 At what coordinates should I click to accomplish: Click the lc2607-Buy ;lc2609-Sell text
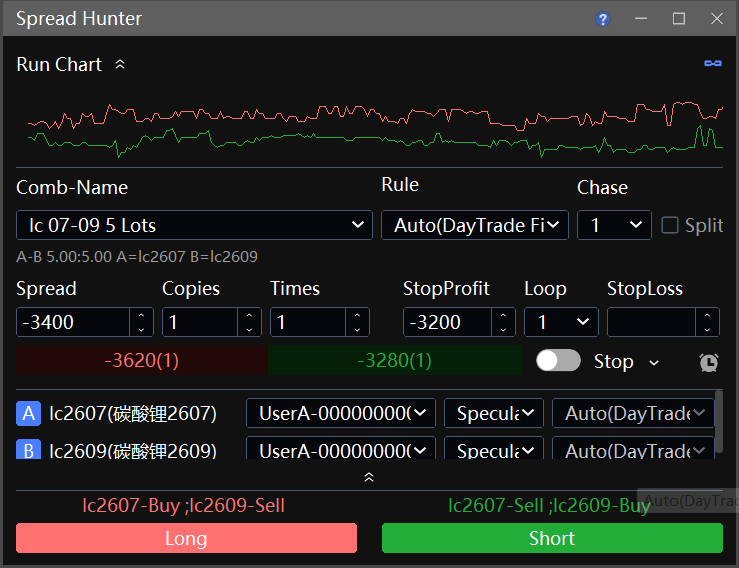[x=183, y=505]
